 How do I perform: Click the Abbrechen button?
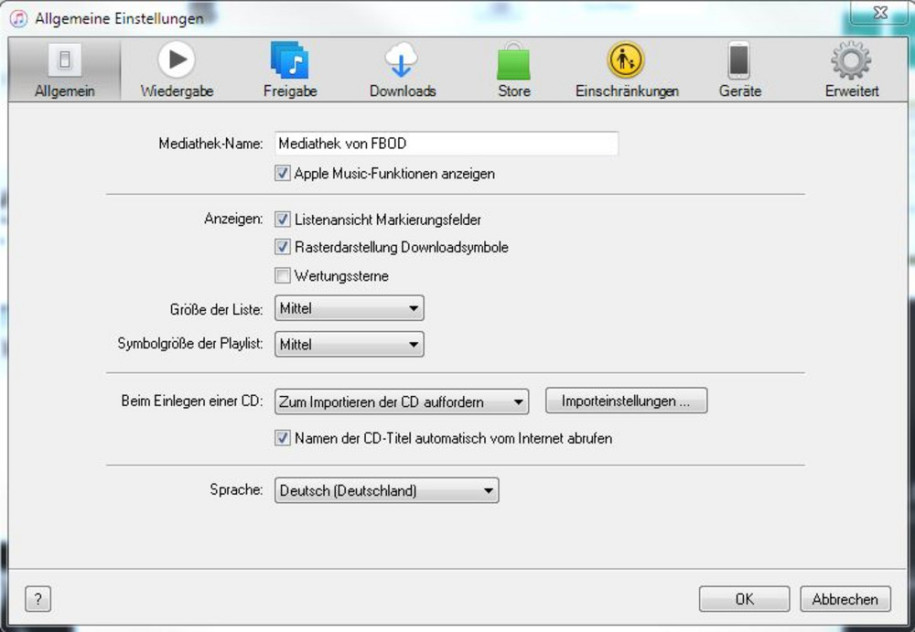point(845,599)
